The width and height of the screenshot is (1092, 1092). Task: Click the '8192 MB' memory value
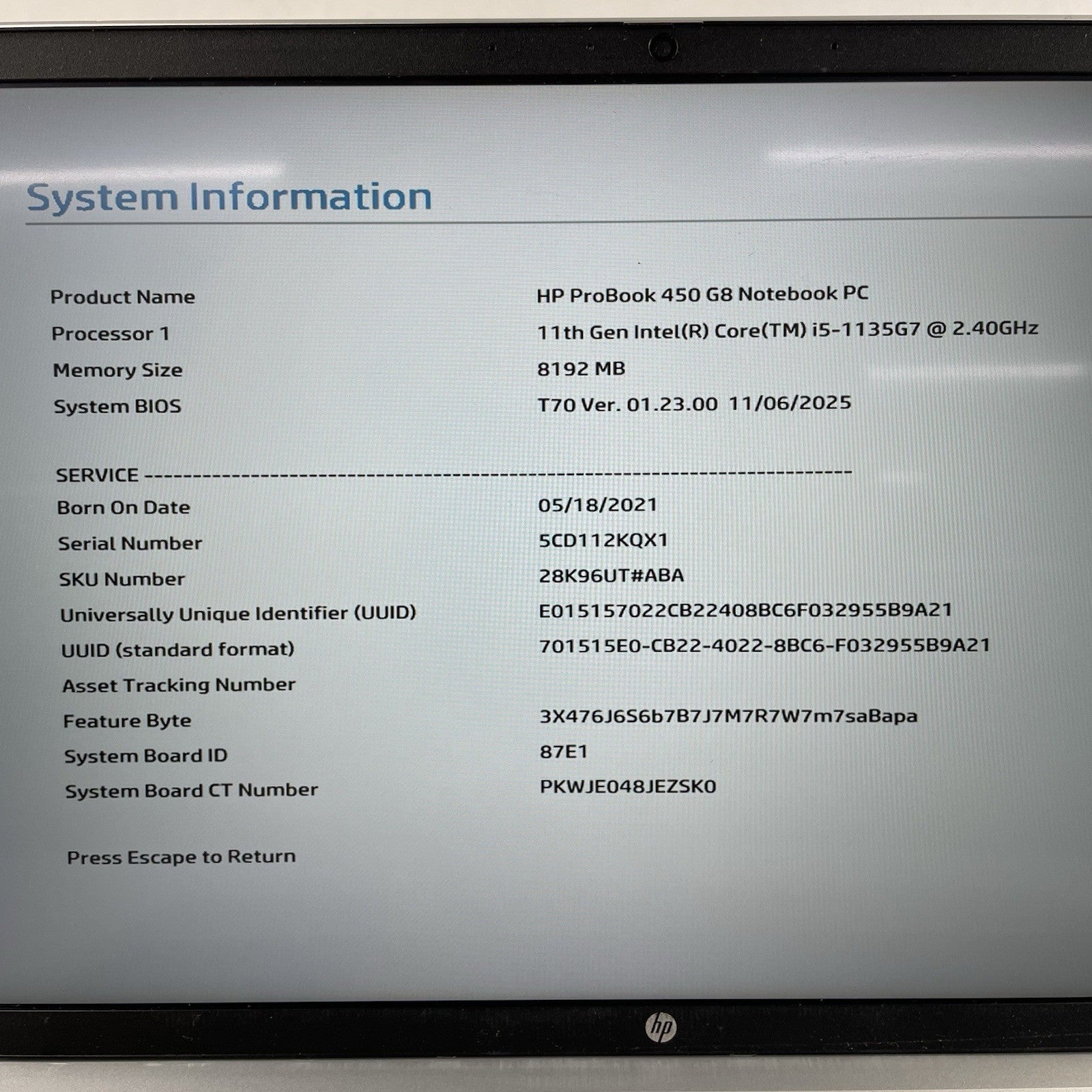(x=581, y=369)
